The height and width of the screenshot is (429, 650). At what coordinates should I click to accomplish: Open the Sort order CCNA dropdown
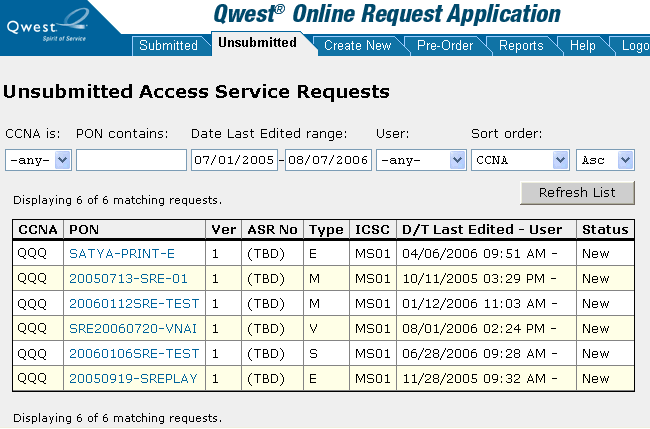click(520, 160)
